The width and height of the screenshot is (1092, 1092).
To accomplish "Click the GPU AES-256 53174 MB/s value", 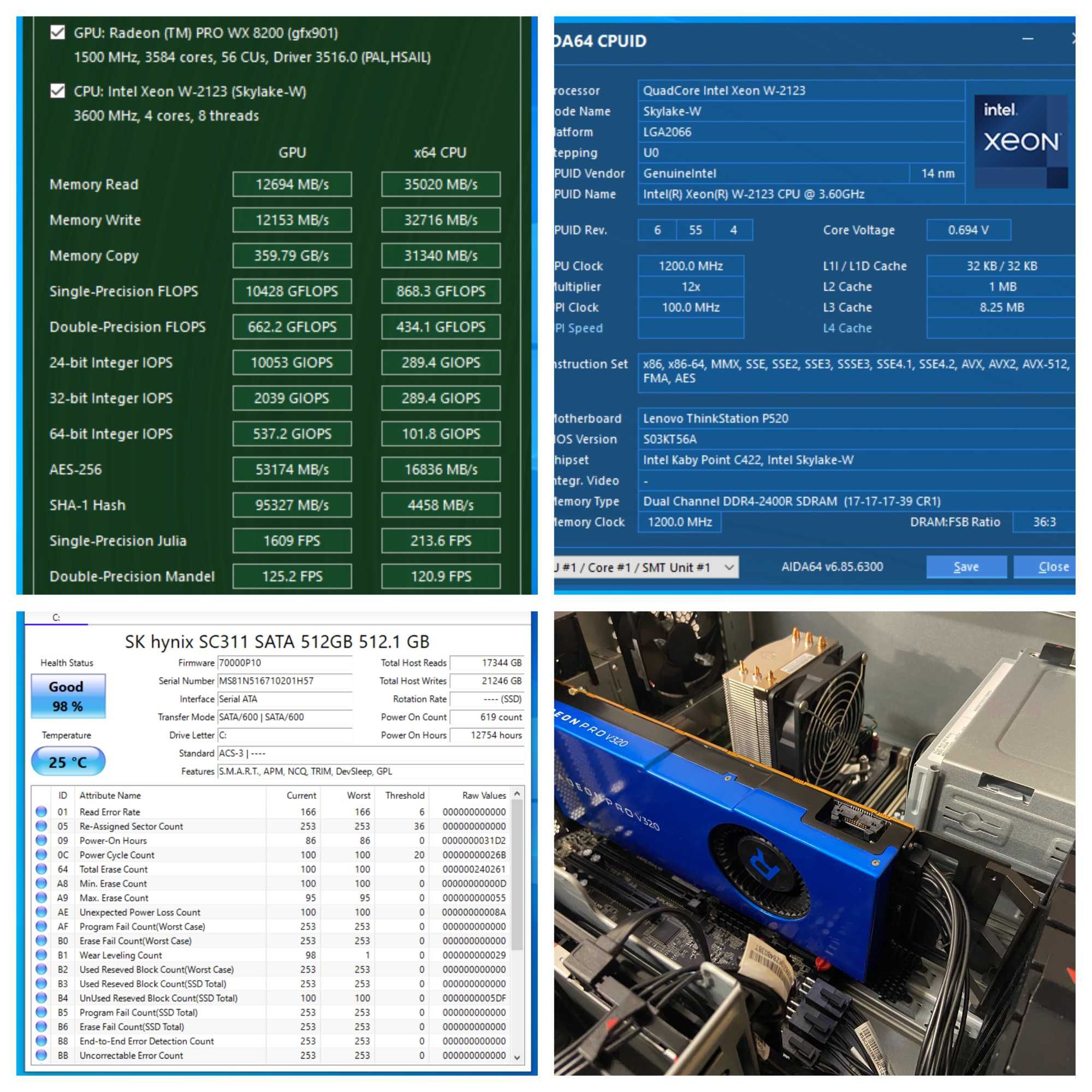I will pyautogui.click(x=292, y=469).
